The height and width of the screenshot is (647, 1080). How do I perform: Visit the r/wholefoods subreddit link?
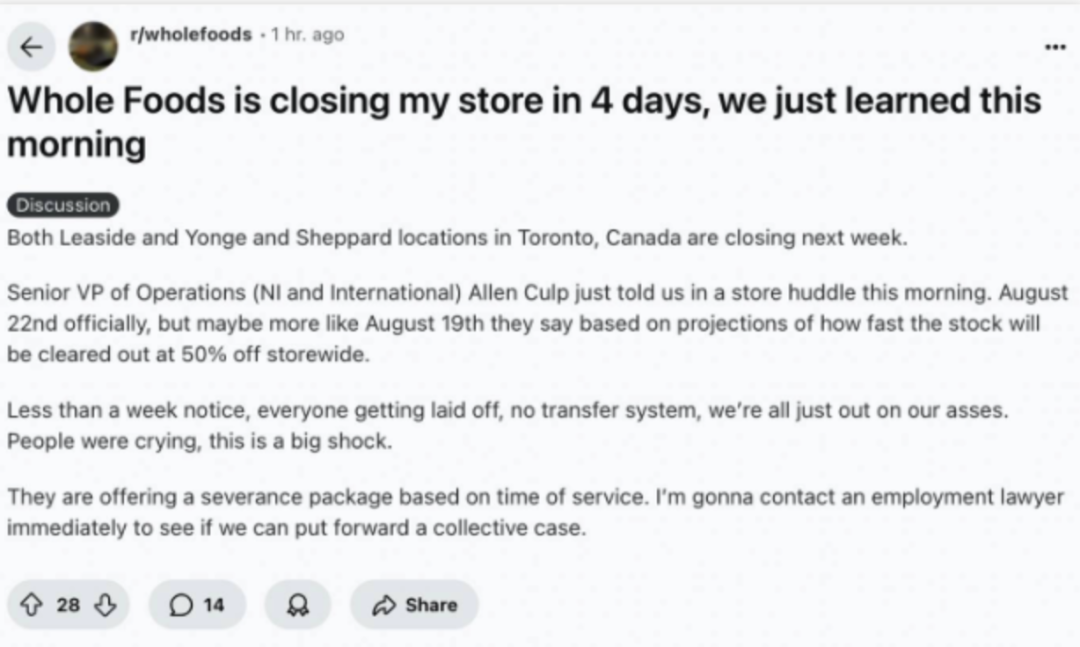pyautogui.click(x=191, y=34)
